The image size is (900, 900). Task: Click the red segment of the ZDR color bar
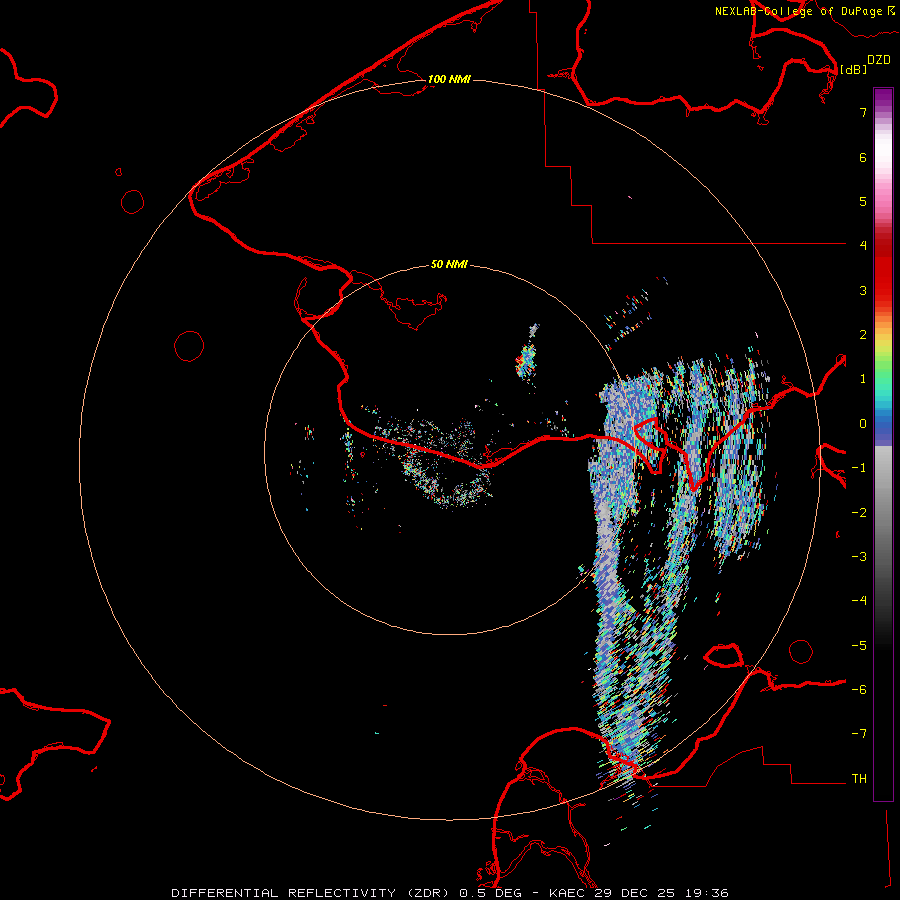(x=883, y=267)
